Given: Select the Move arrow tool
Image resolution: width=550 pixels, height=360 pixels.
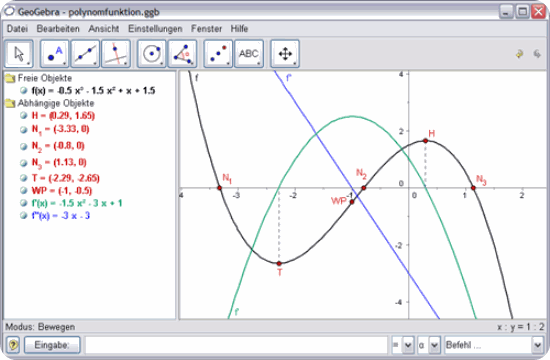Looking at the screenshot, I should tap(19, 54).
